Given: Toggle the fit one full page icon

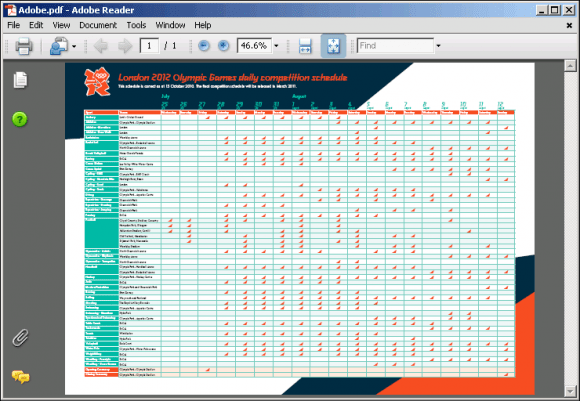Looking at the screenshot, I should (x=333, y=46).
